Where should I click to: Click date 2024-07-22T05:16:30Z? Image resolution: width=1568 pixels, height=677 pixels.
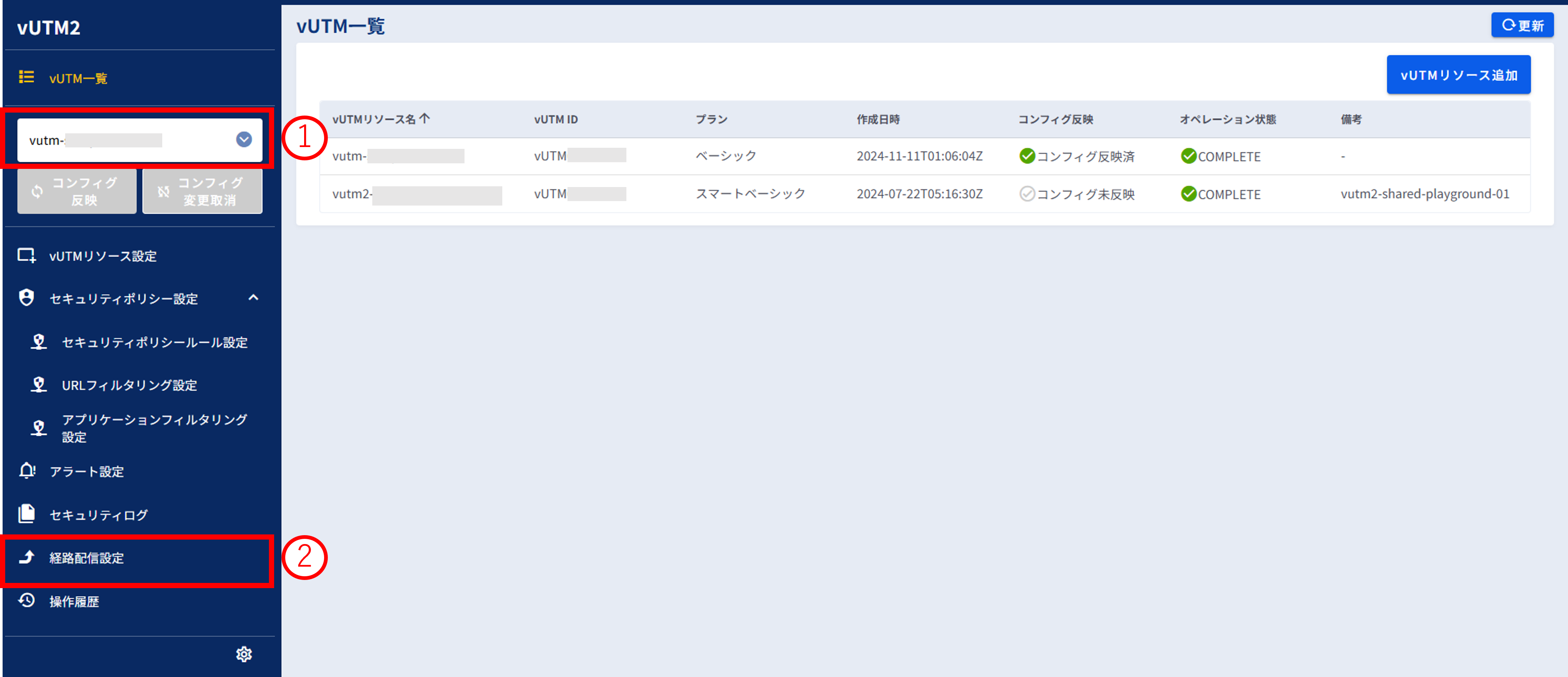[x=919, y=194]
